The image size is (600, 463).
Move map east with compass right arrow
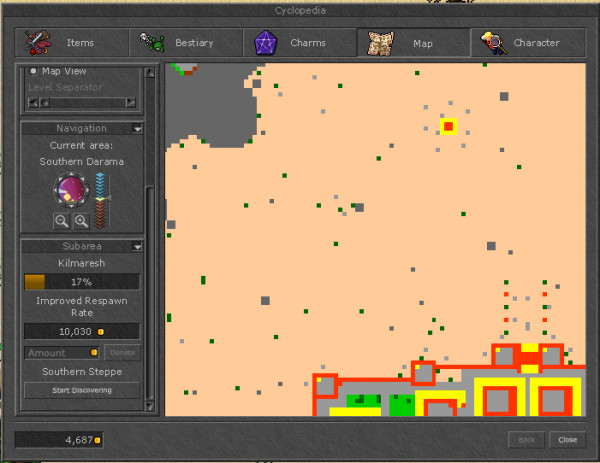coord(87,190)
